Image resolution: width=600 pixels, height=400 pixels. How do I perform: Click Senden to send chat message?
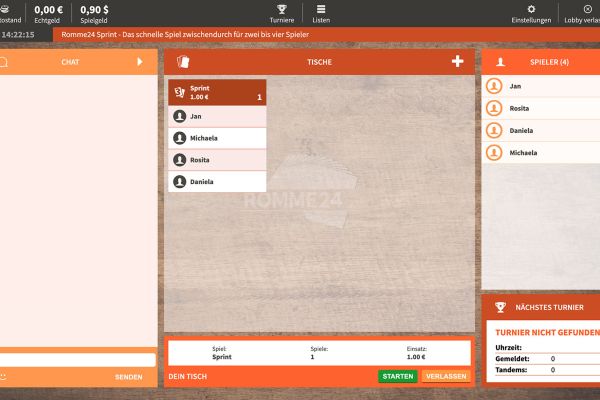(128, 377)
